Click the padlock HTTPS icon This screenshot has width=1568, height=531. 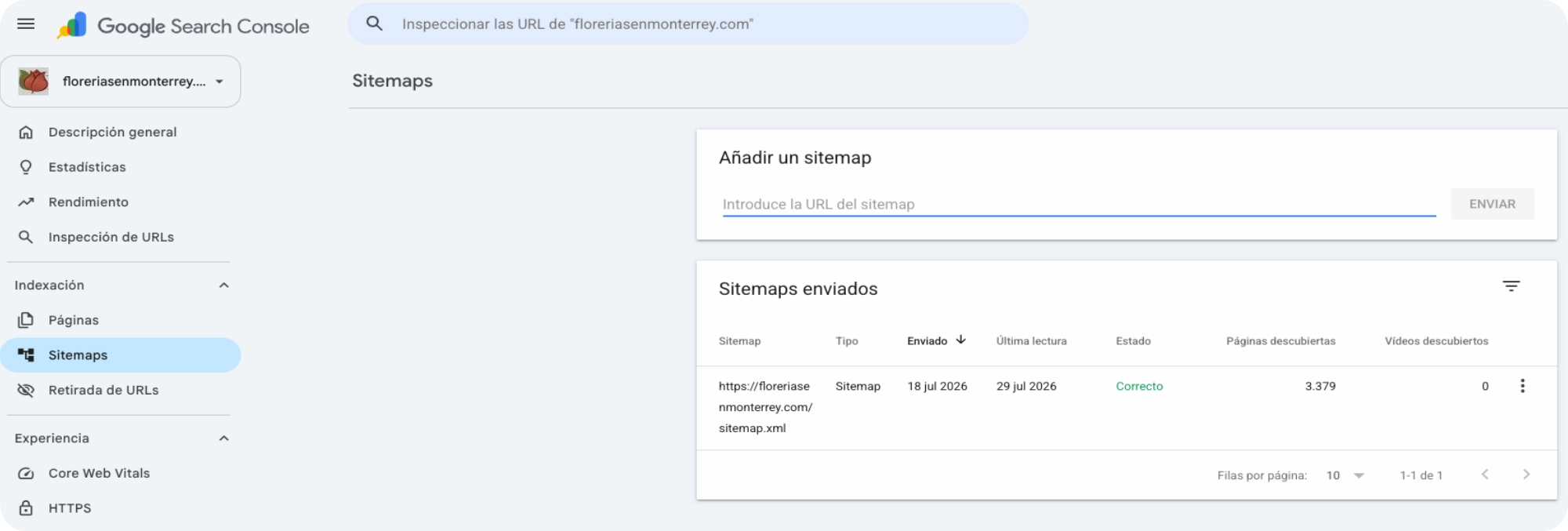pyautogui.click(x=26, y=508)
